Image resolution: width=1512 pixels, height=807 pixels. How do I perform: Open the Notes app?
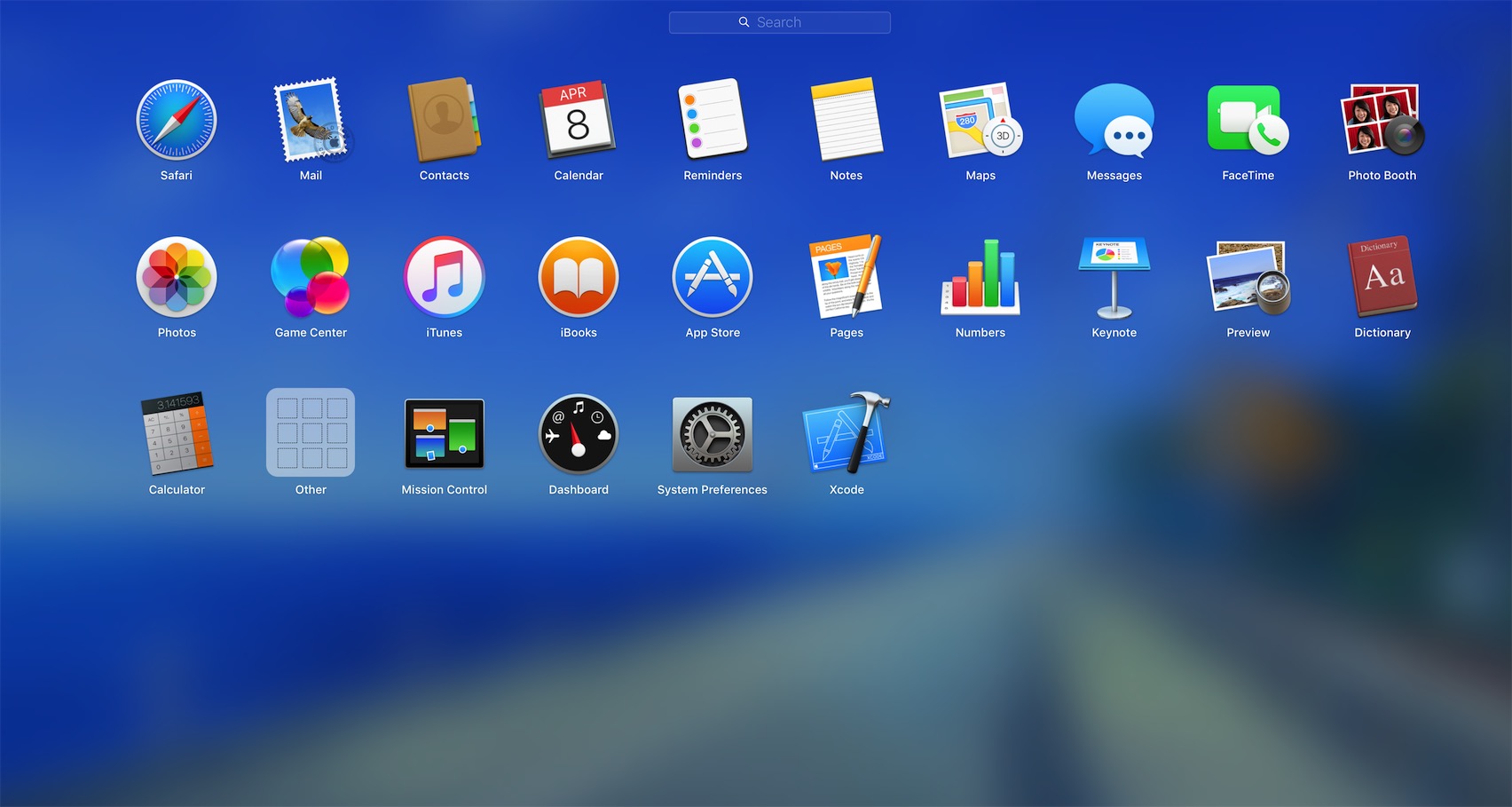[x=847, y=120]
